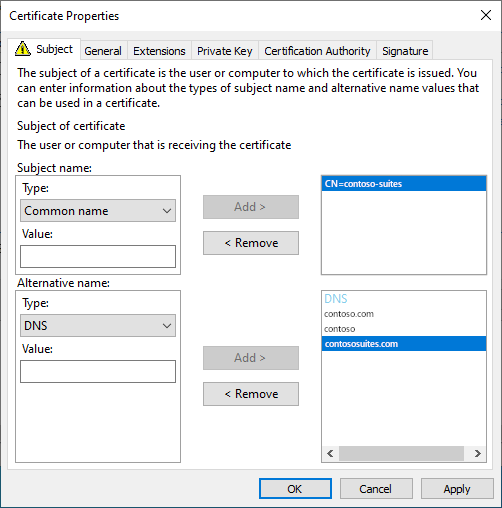
Task: Click the DNS group header in the list
Action: click(336, 299)
